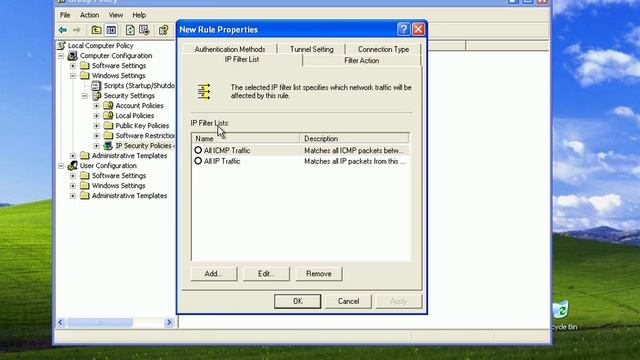
Task: Click the Cancel button
Action: 348,301
